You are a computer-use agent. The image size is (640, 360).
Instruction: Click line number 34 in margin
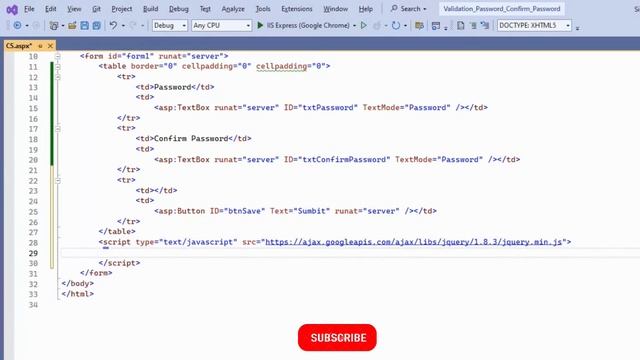coord(33,304)
